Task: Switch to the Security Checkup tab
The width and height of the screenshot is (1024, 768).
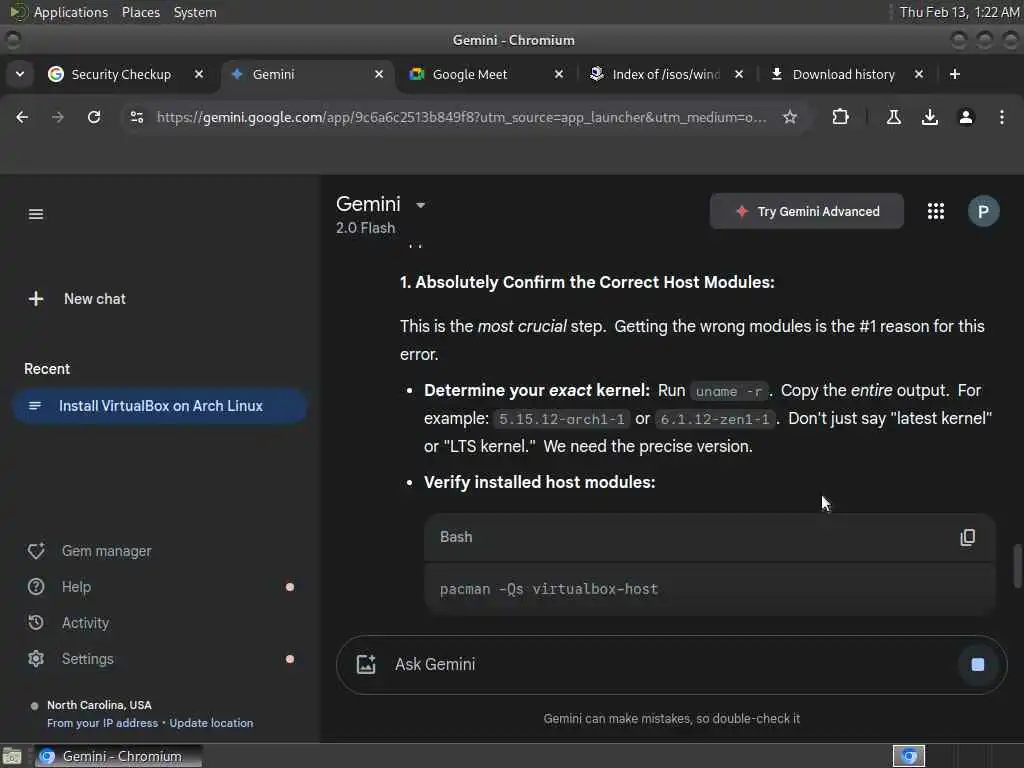Action: [121, 74]
